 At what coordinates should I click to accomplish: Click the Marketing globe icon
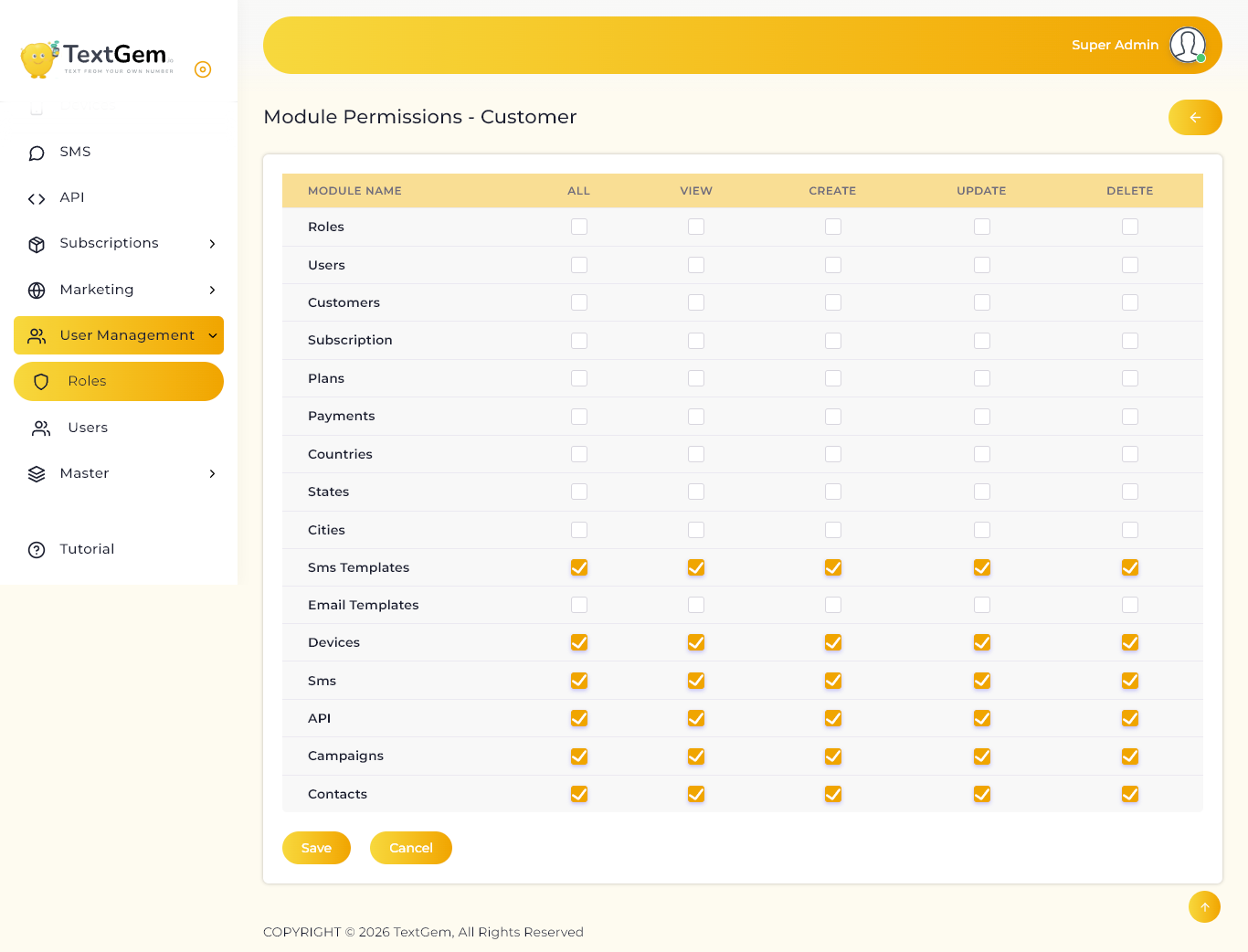37,291
